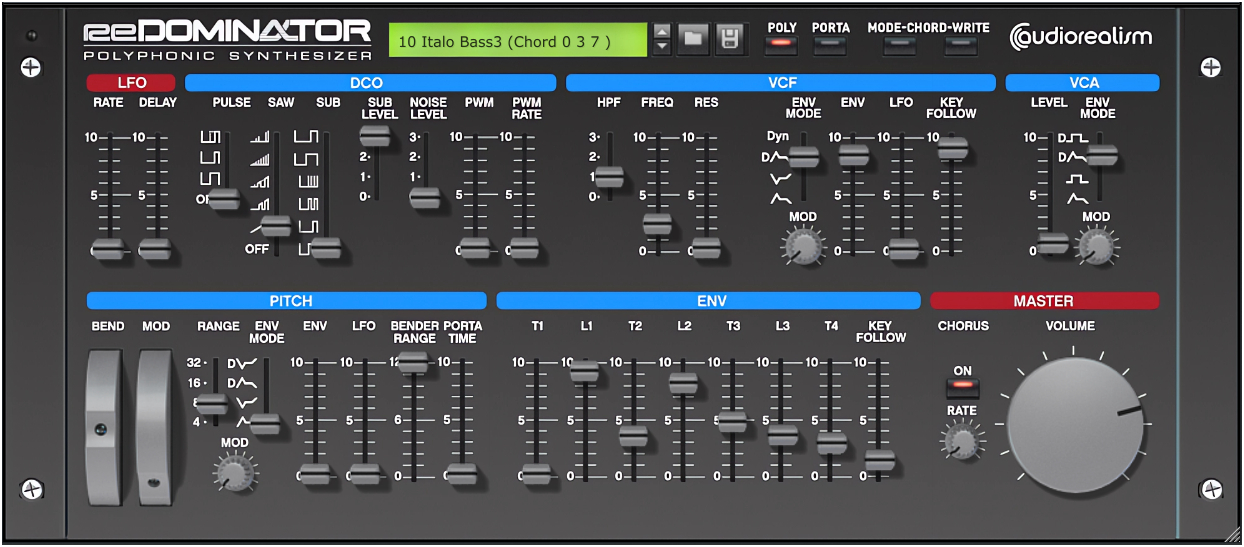
Task: Click the resize grip in the corner
Action: [x=1234, y=537]
